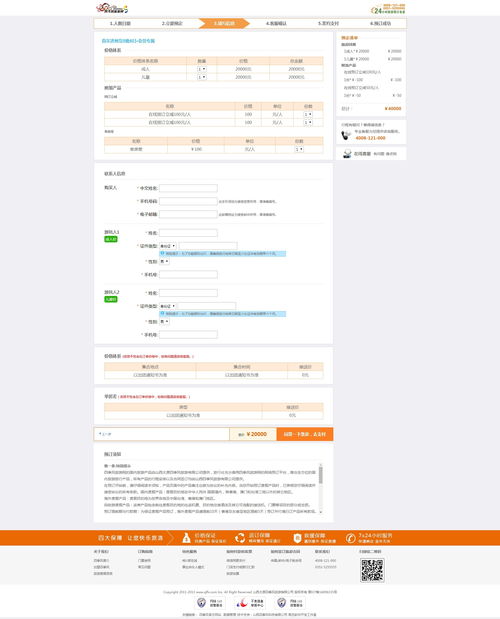Go to step 4 in progress bar
Image resolution: width=500 pixels, height=619 pixels.
[276, 23]
